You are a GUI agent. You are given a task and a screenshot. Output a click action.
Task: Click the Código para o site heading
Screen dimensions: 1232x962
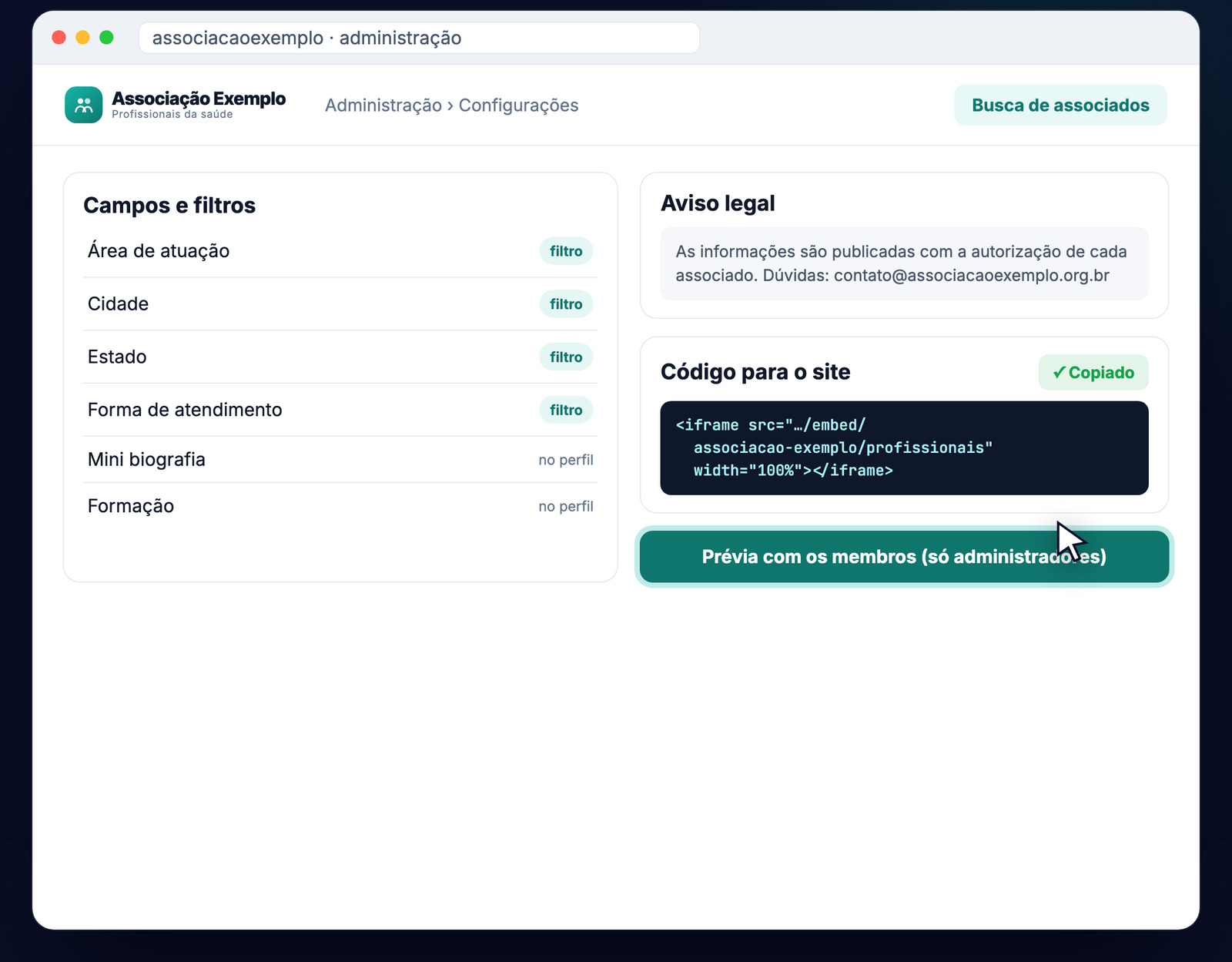pyautogui.click(x=755, y=372)
